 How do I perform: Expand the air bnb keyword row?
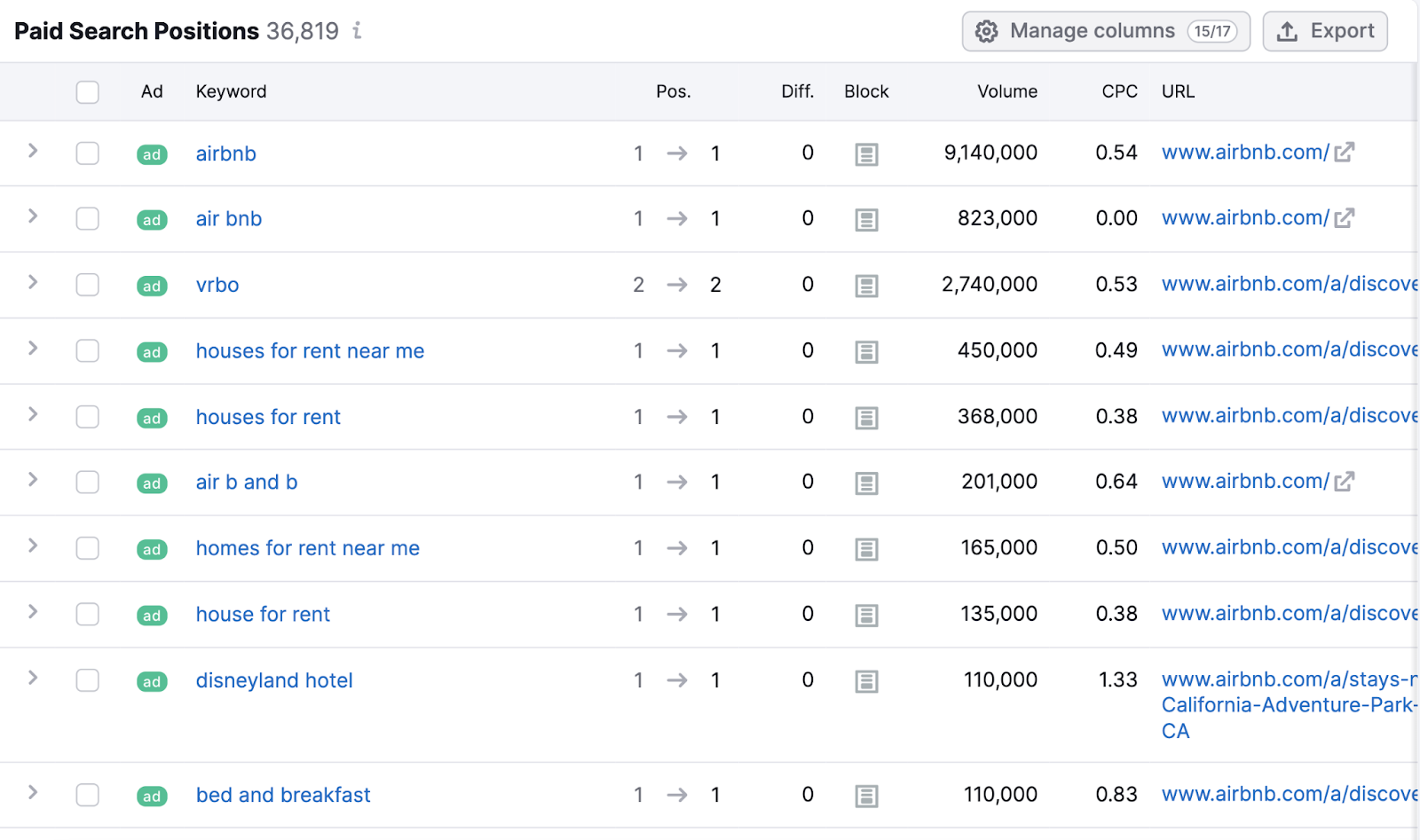(33, 216)
